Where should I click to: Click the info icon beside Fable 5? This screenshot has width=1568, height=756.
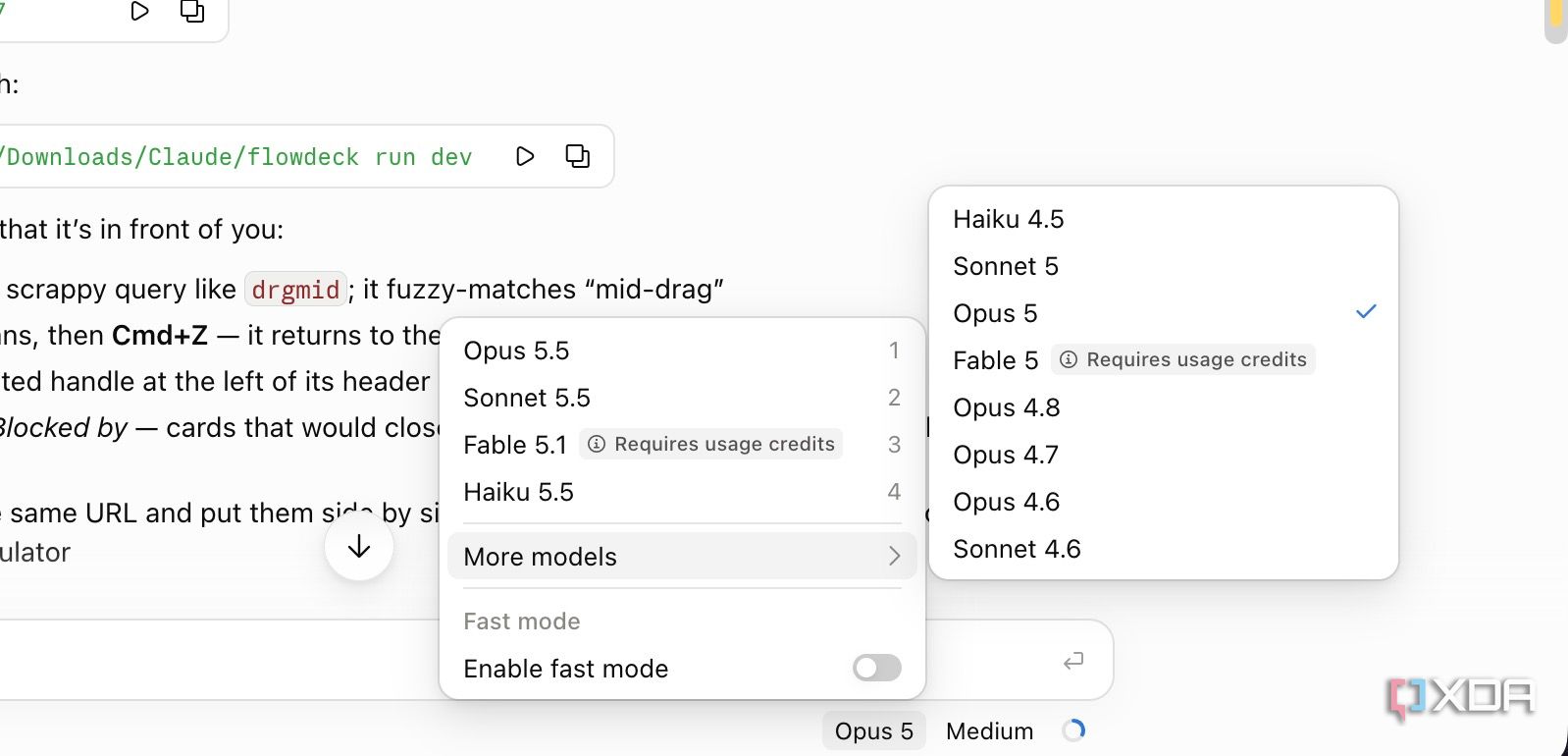tap(1069, 360)
